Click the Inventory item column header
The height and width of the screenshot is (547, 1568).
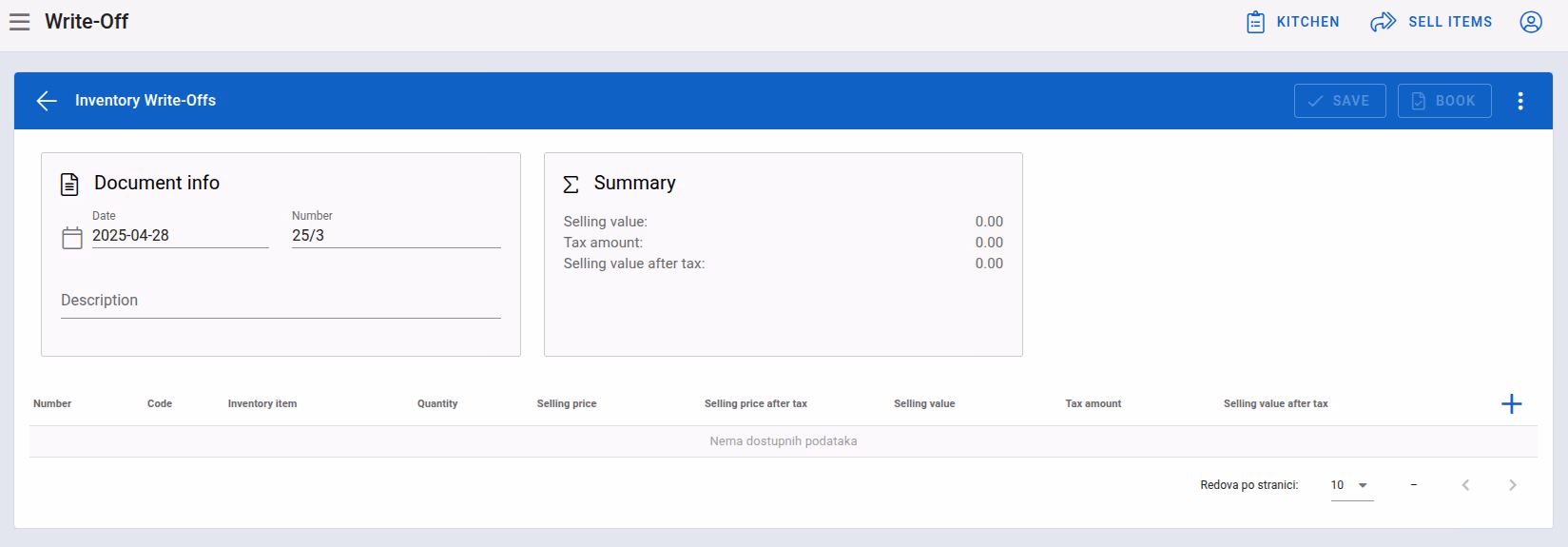coord(262,404)
